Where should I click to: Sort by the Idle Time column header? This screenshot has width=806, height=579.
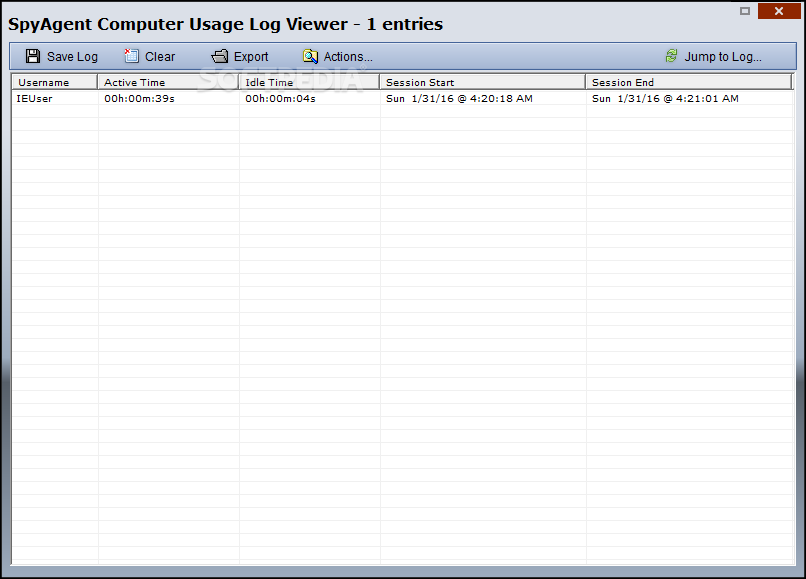[x=309, y=82]
